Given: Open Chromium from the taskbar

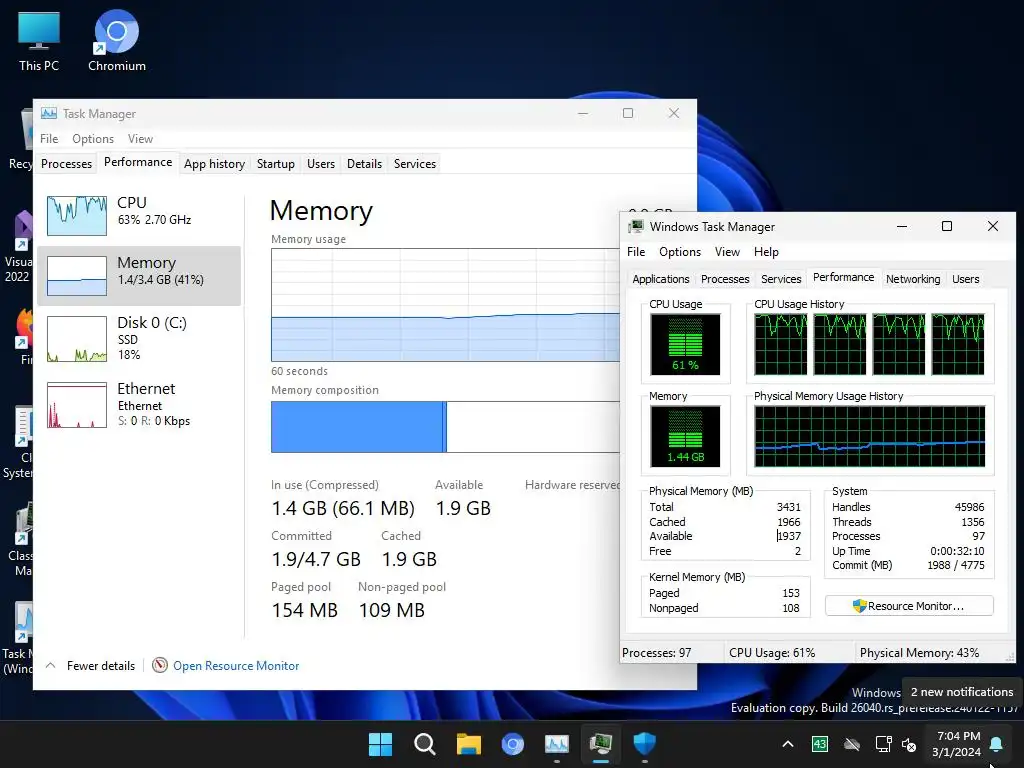Looking at the screenshot, I should pyautogui.click(x=513, y=744).
